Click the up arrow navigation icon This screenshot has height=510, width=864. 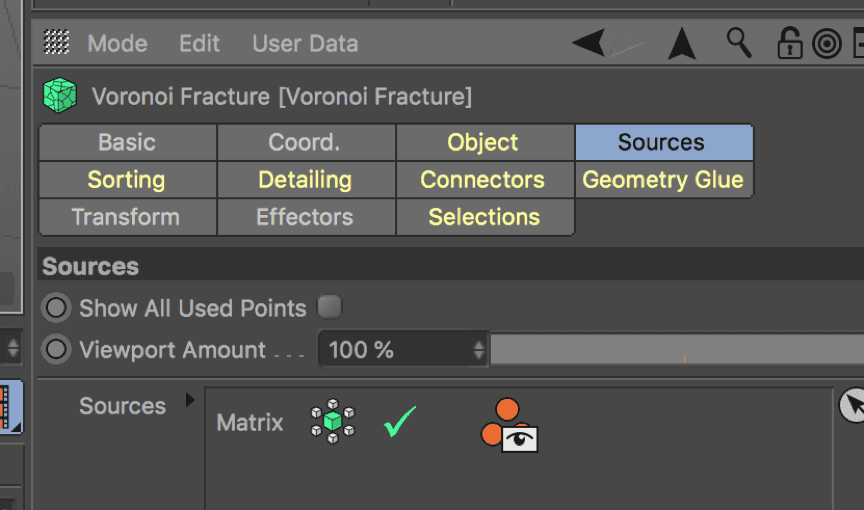[x=682, y=43]
